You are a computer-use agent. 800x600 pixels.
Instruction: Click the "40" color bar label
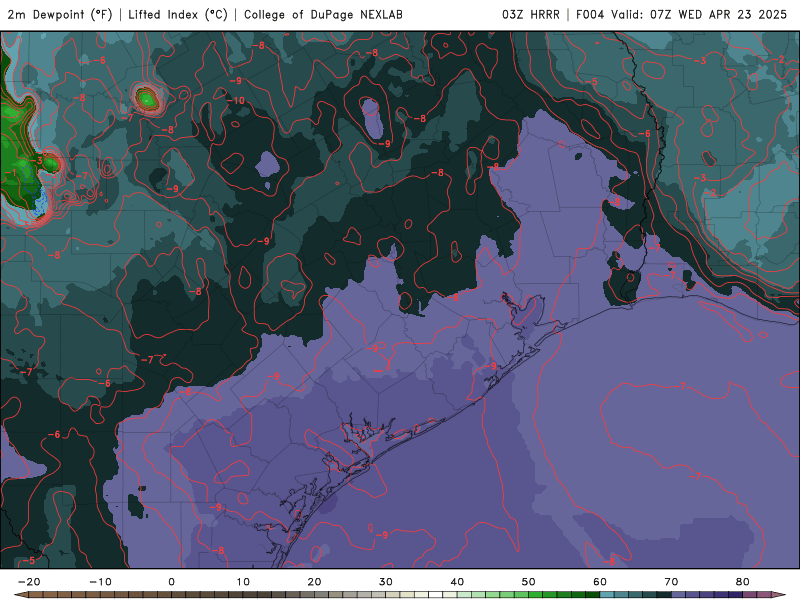(457, 582)
